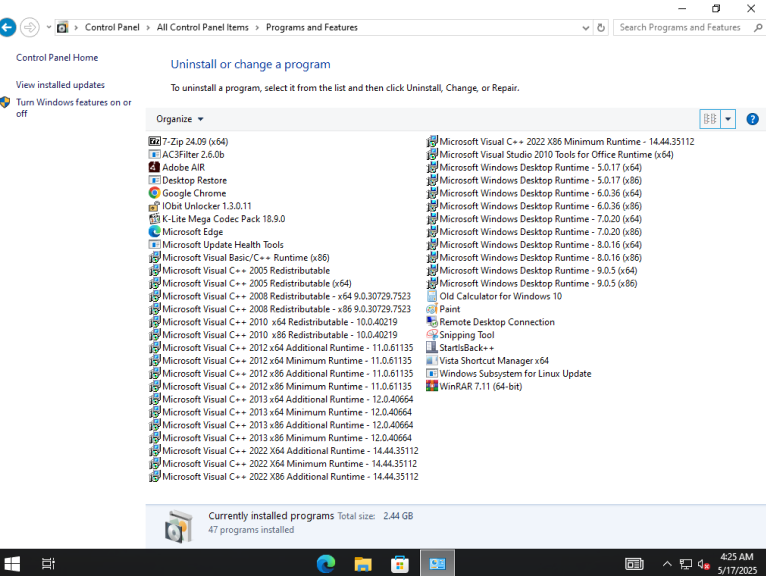Open the recent locations dropdown arrow
Screen dimensions: 766x576
(x=48, y=27)
